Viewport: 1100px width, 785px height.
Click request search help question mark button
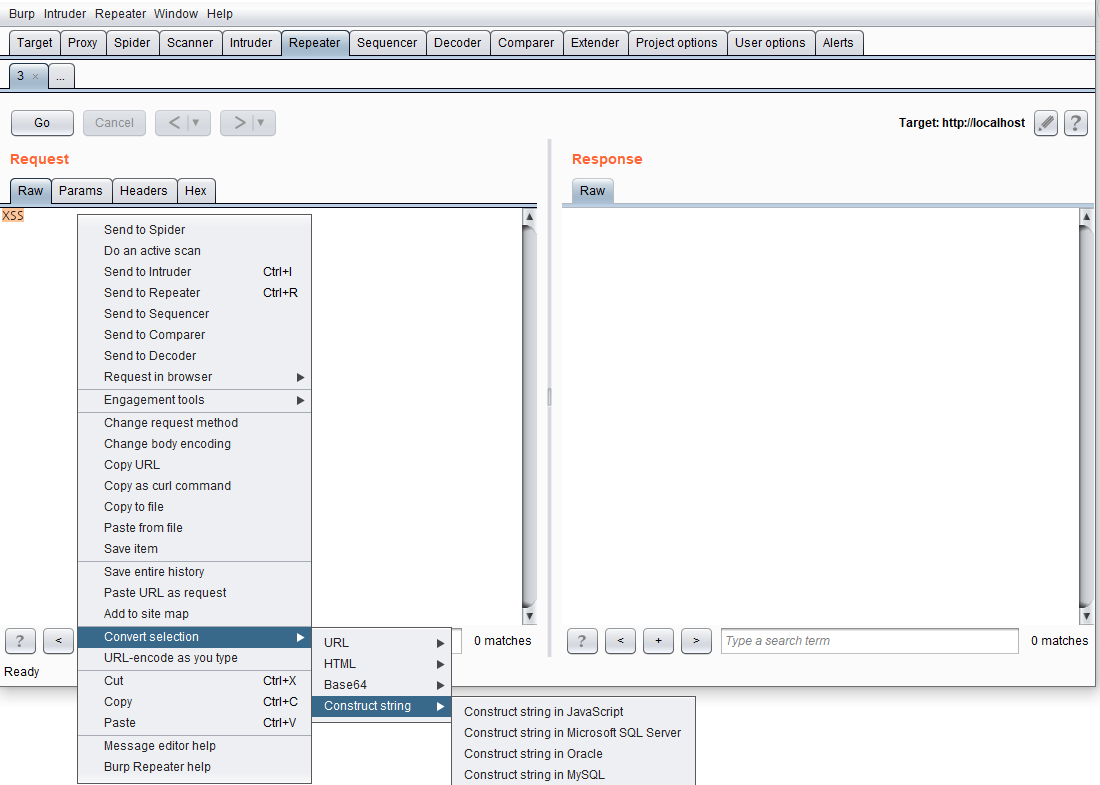tap(20, 640)
